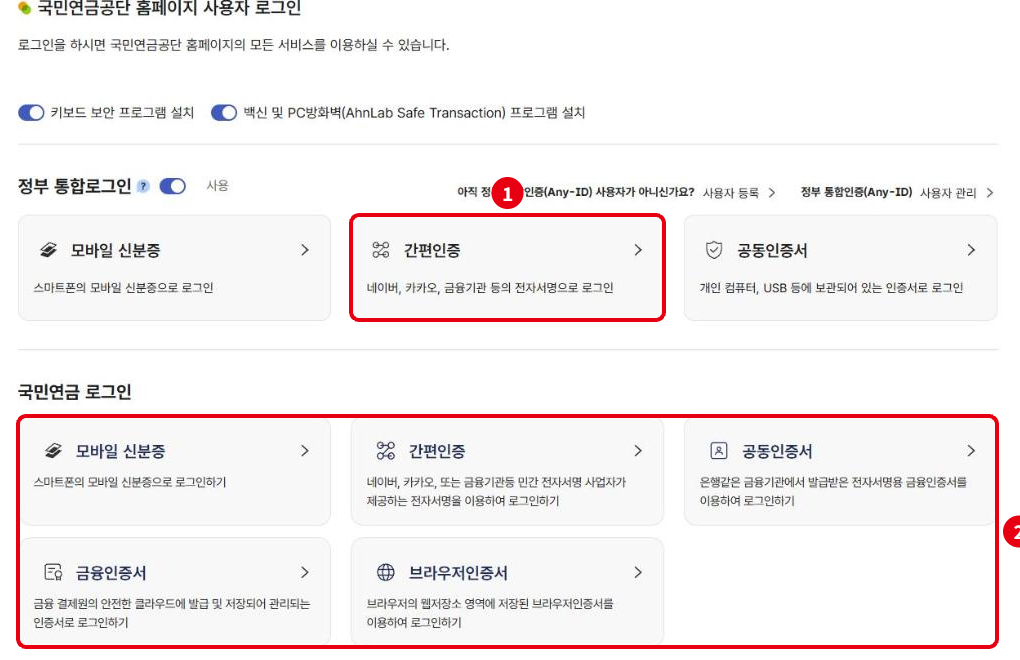Select 국민연금 로그인 간편인증 title
1020x660 pixels.
click(437, 451)
